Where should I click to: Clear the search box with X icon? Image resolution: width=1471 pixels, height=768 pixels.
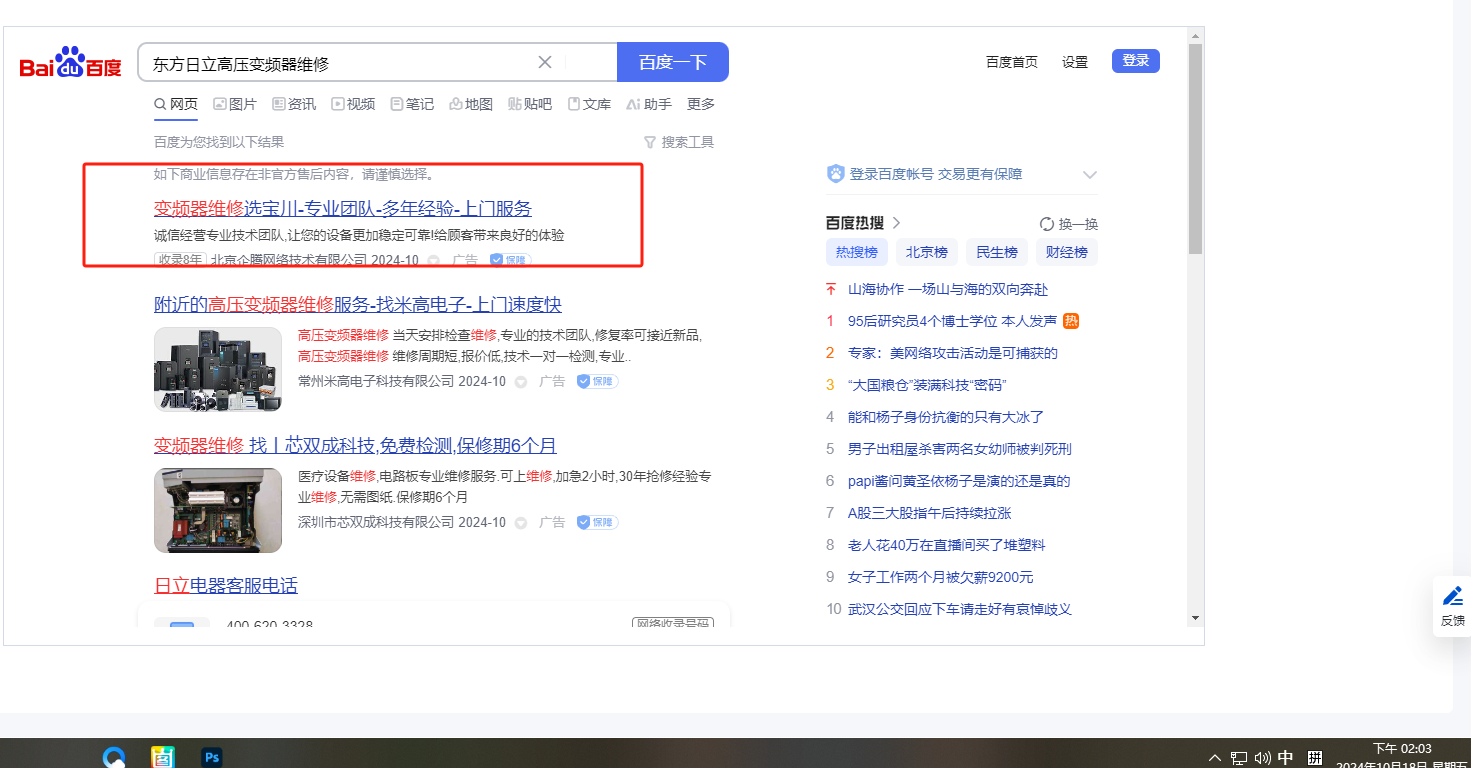click(545, 62)
